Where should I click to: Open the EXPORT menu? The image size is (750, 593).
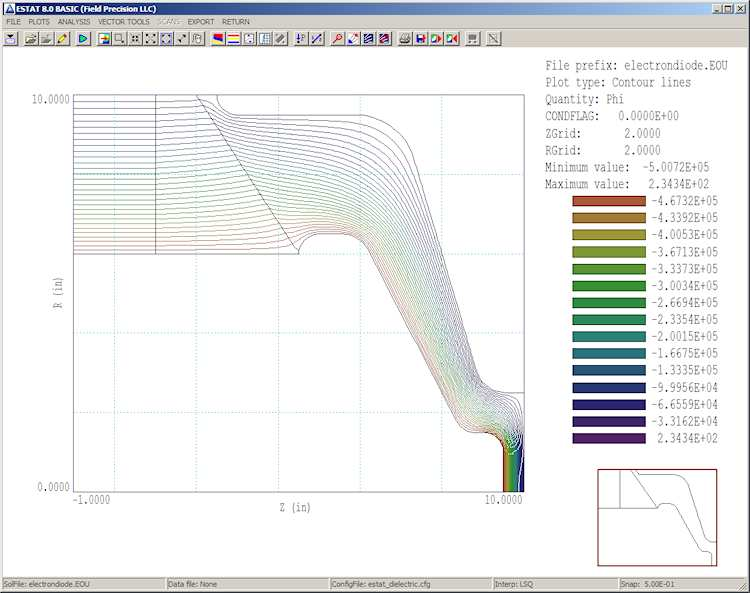point(201,21)
